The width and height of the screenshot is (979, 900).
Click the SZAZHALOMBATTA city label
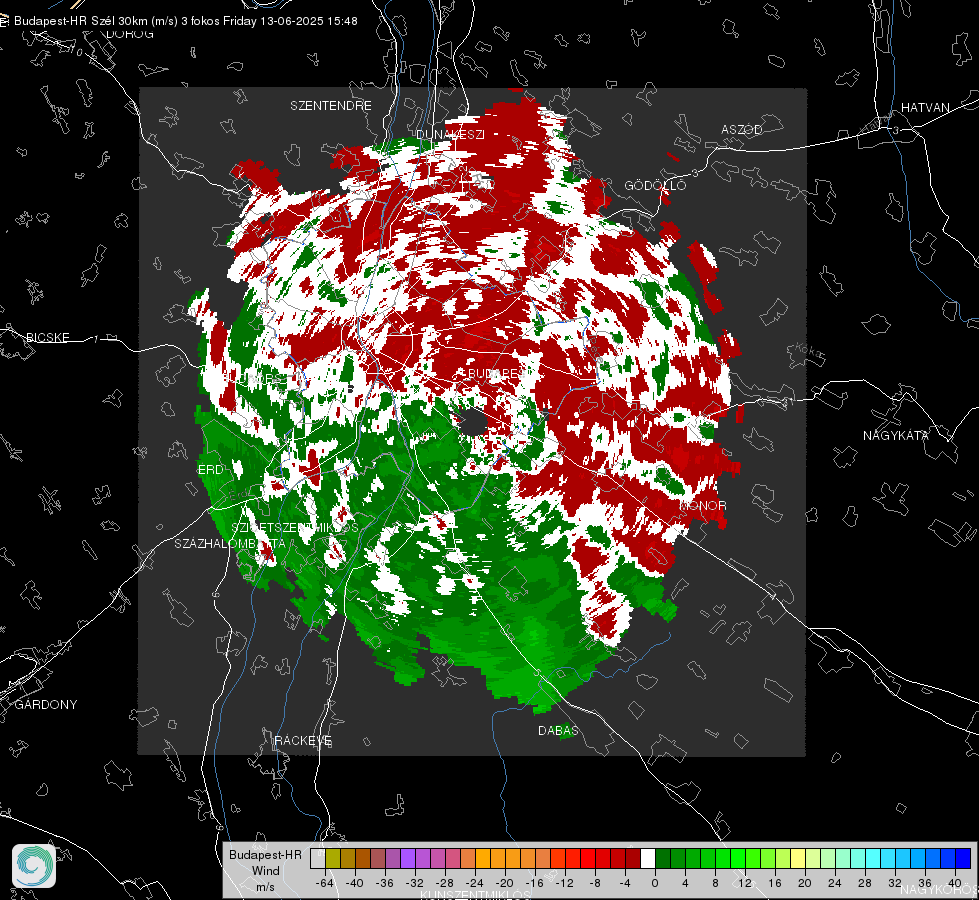pyautogui.click(x=230, y=543)
